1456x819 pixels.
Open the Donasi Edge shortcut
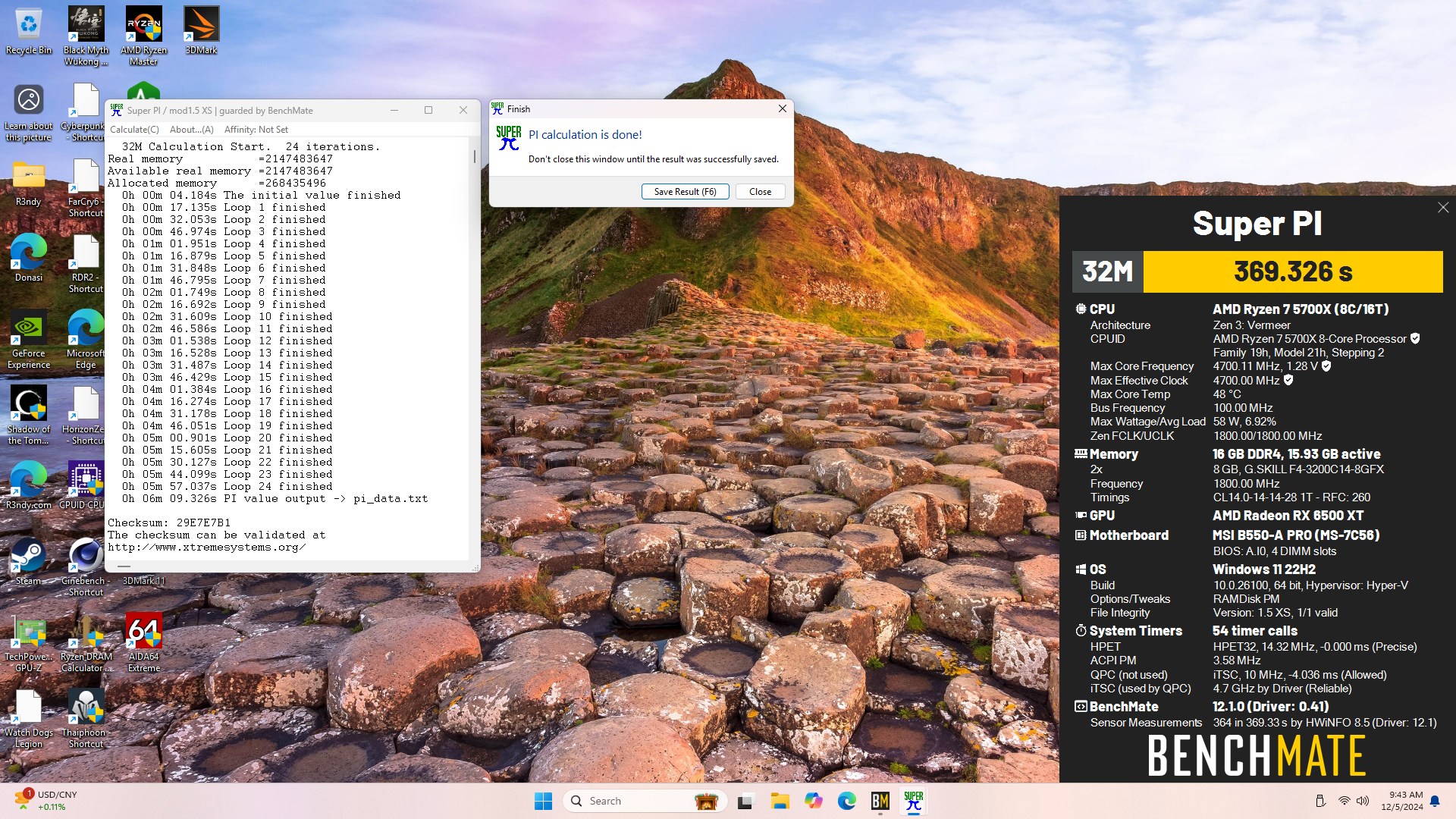(x=29, y=259)
